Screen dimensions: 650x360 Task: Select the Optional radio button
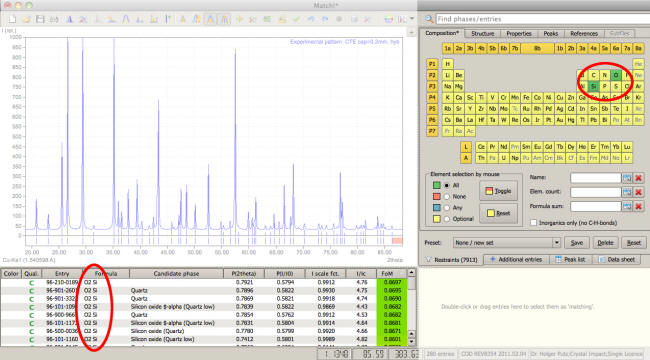[447, 219]
